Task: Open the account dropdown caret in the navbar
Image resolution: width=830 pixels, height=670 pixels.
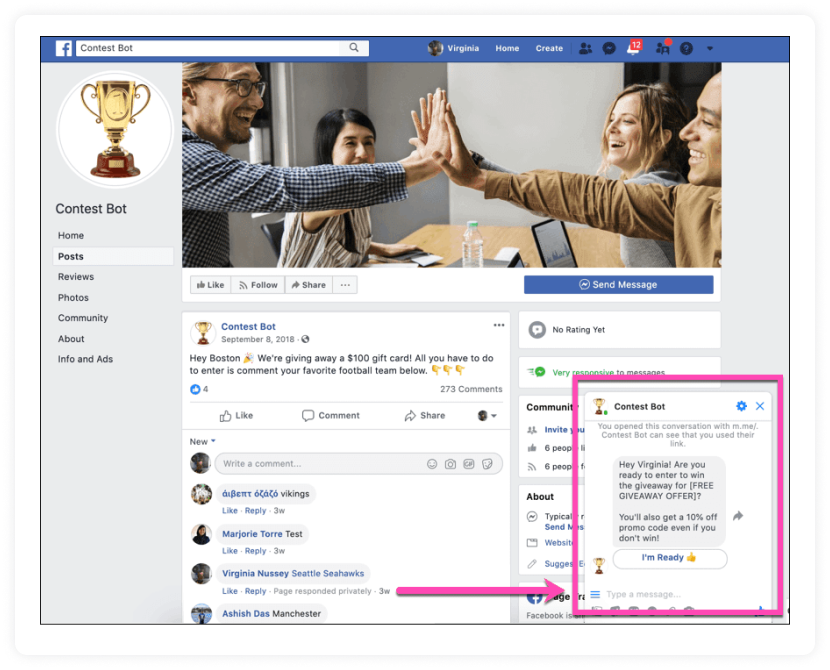Action: tap(710, 47)
